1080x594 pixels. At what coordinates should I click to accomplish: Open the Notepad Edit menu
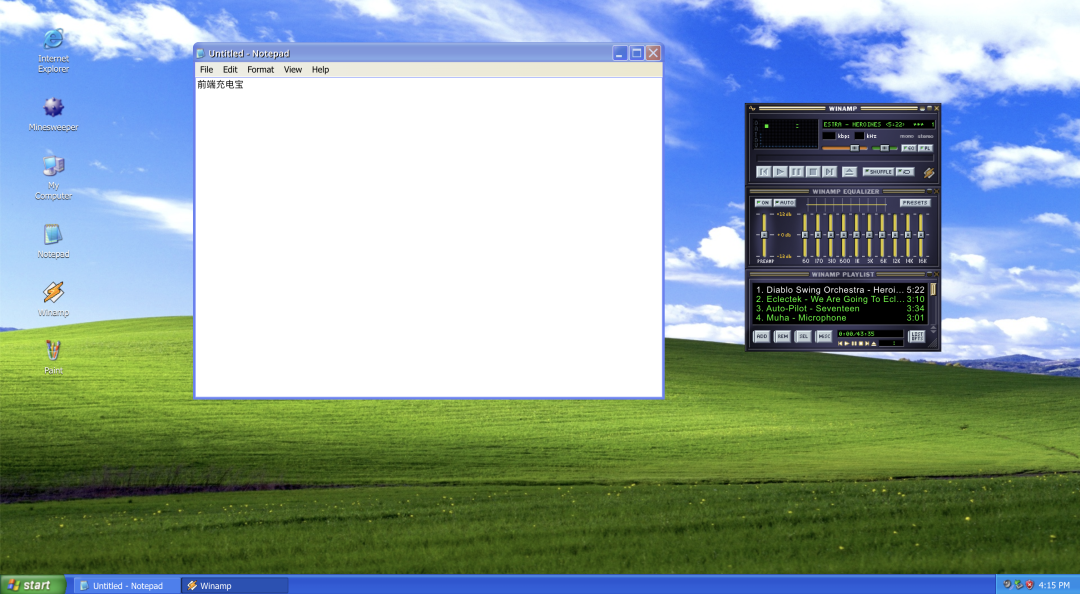pos(230,70)
